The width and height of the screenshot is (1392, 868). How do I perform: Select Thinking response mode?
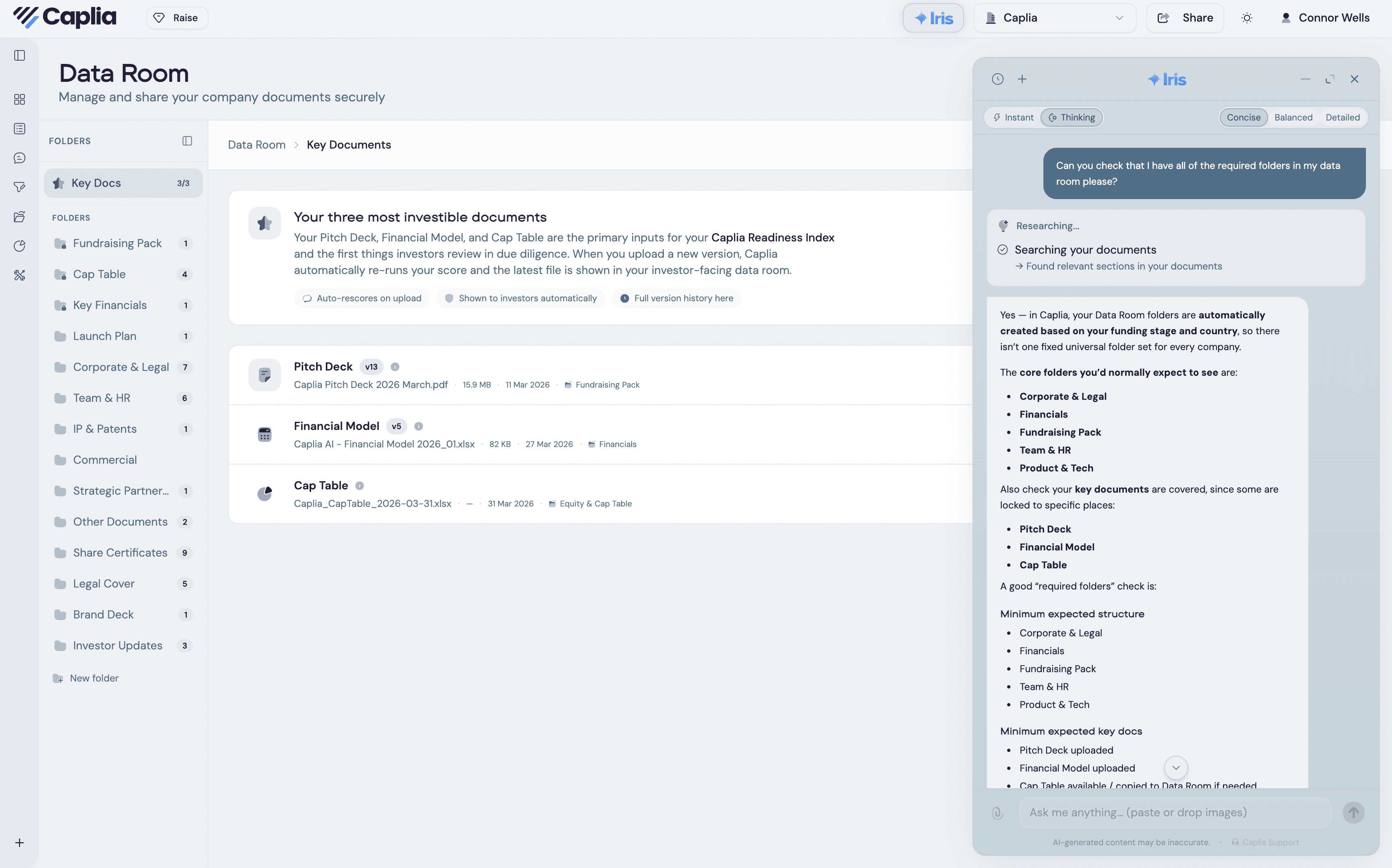tap(1071, 118)
